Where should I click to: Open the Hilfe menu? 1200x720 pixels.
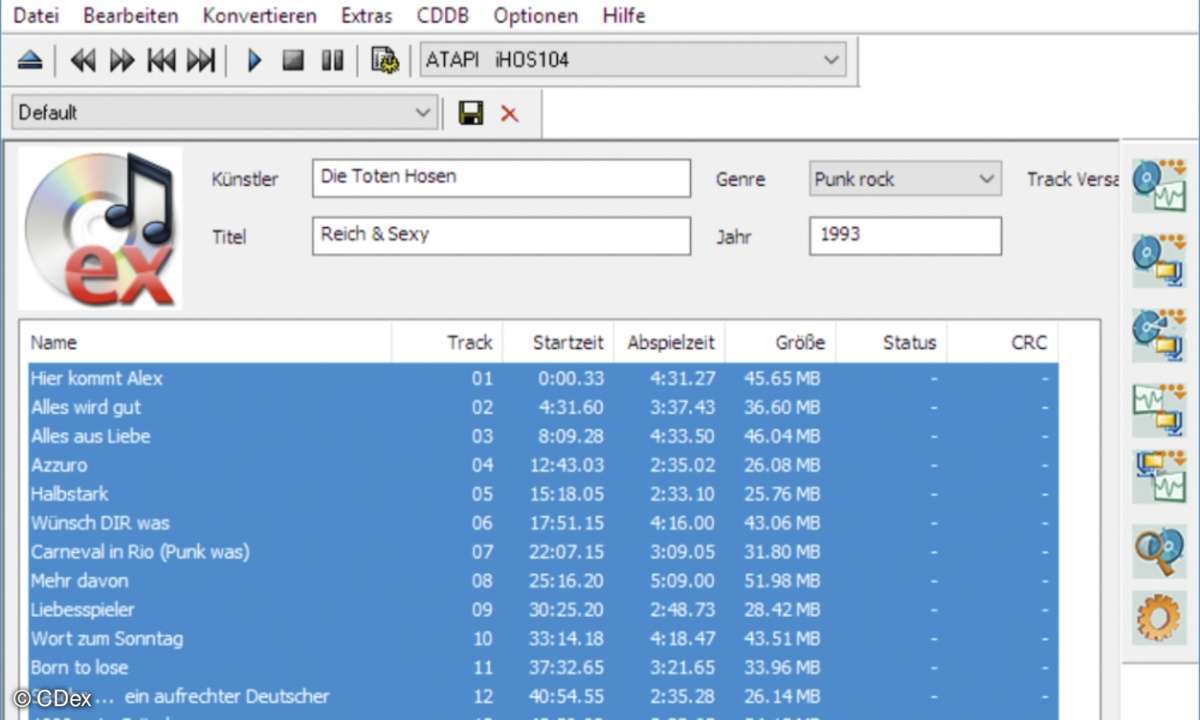coord(624,16)
